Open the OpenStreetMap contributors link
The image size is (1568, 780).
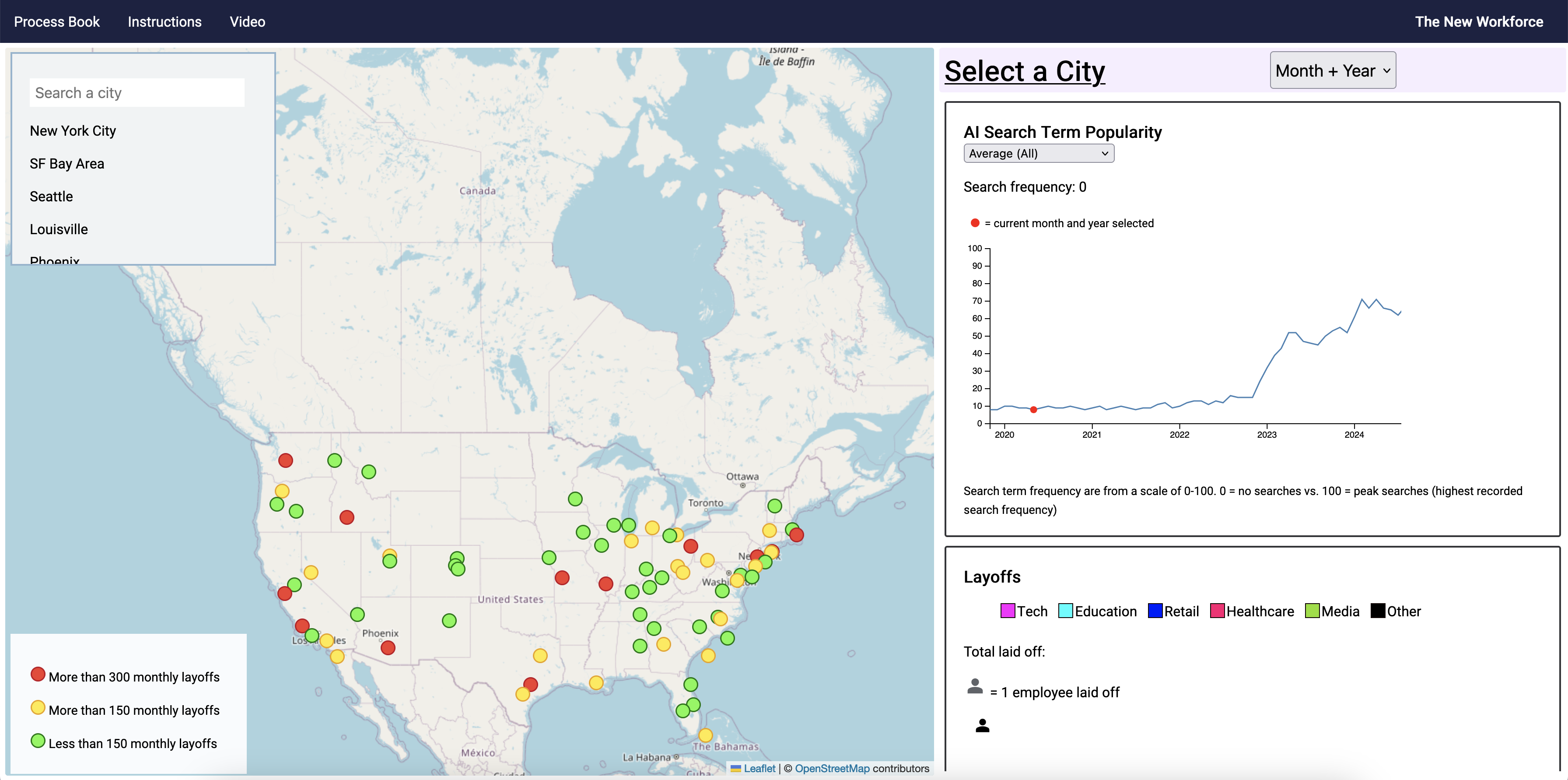832,769
